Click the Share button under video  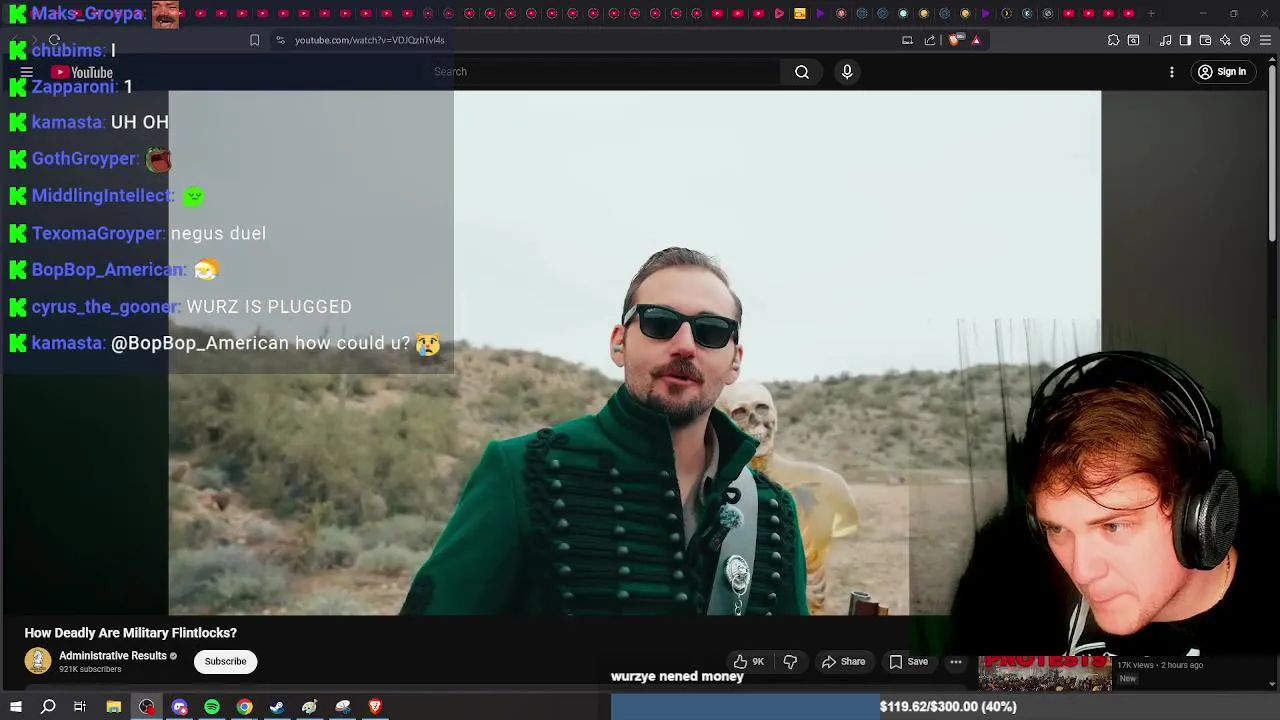click(843, 662)
